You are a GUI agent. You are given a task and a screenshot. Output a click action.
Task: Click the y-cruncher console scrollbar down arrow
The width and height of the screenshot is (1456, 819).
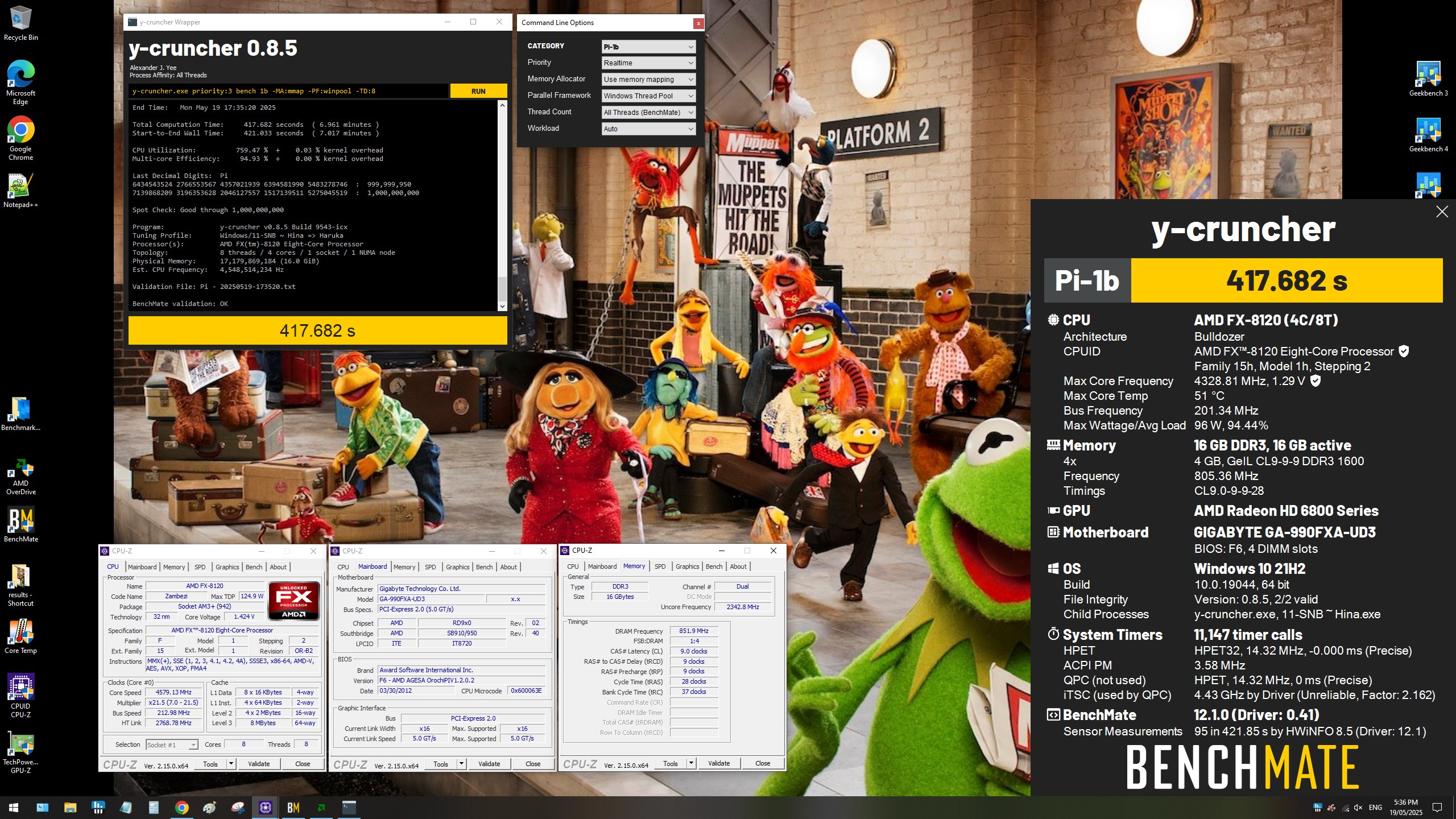coord(502,306)
